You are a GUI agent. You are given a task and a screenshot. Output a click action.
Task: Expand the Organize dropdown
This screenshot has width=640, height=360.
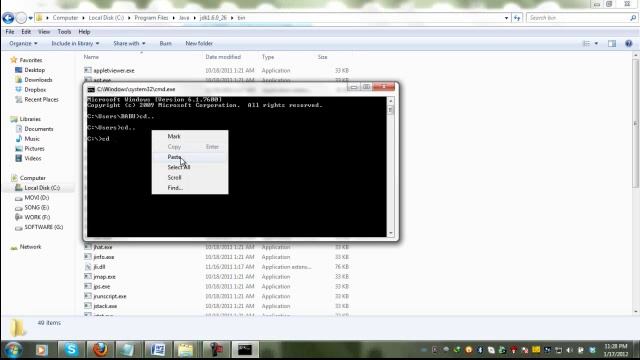point(23,43)
